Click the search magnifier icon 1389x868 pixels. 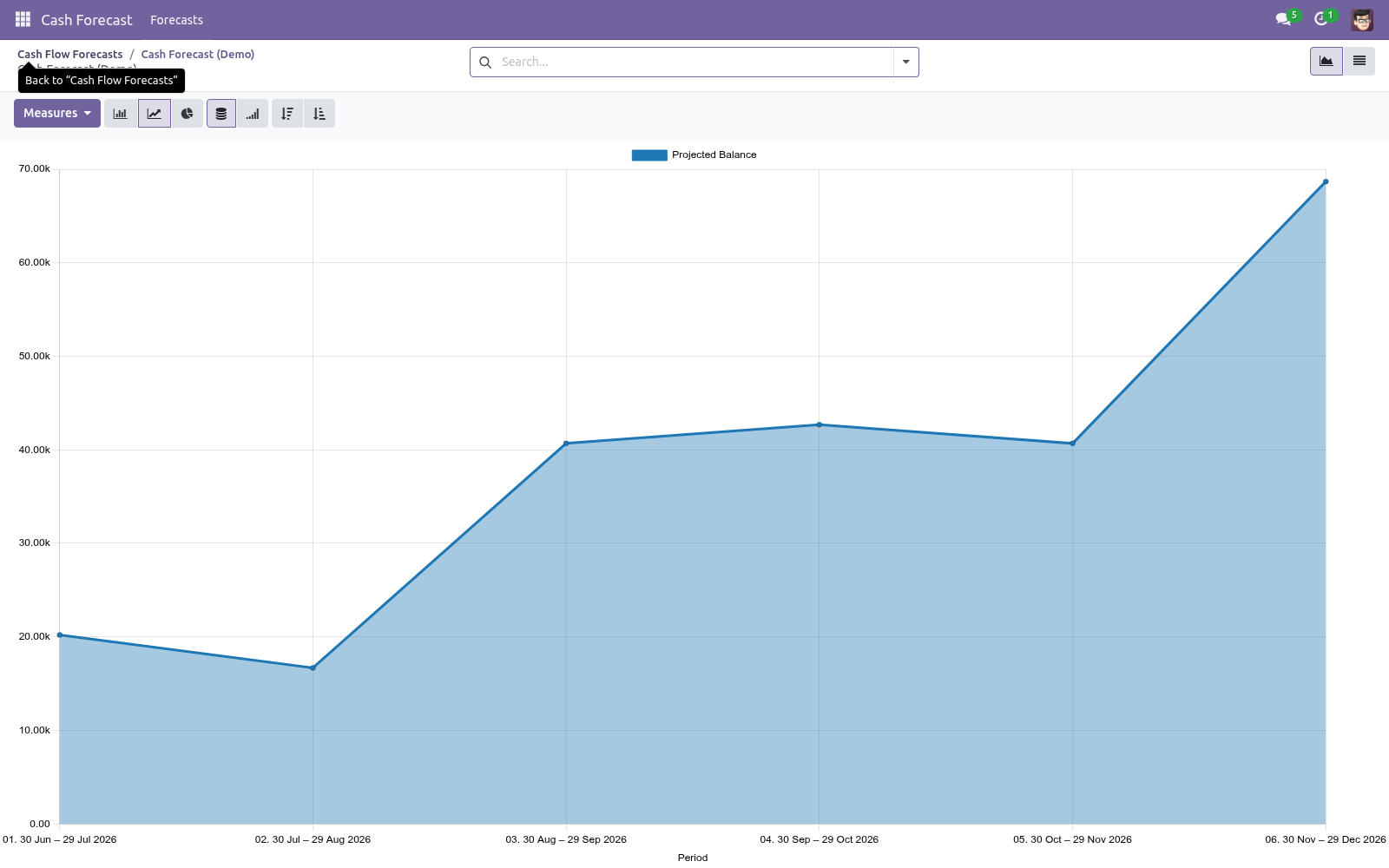pos(485,62)
